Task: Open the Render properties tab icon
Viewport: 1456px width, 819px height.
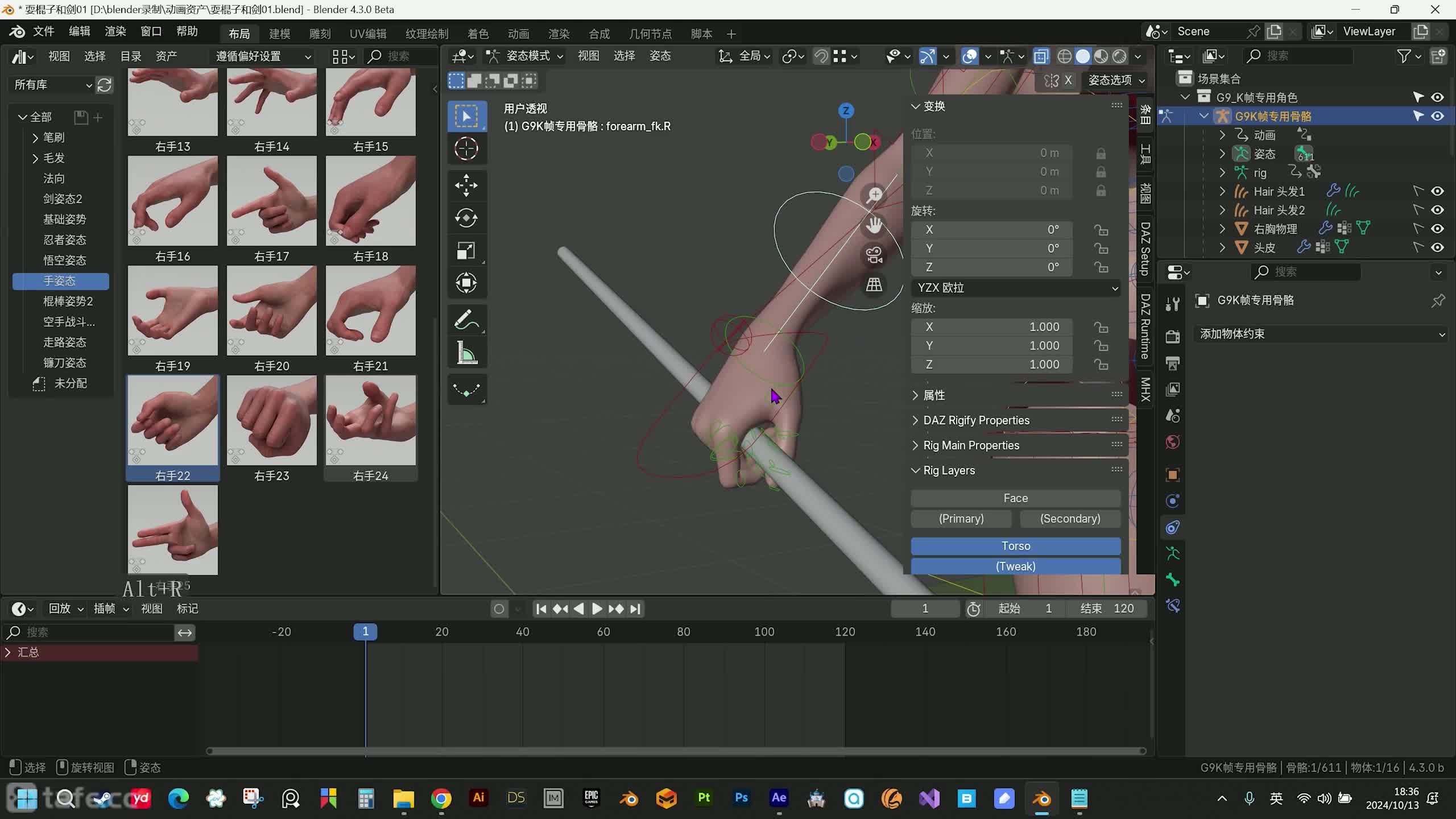Action: 1173,336
